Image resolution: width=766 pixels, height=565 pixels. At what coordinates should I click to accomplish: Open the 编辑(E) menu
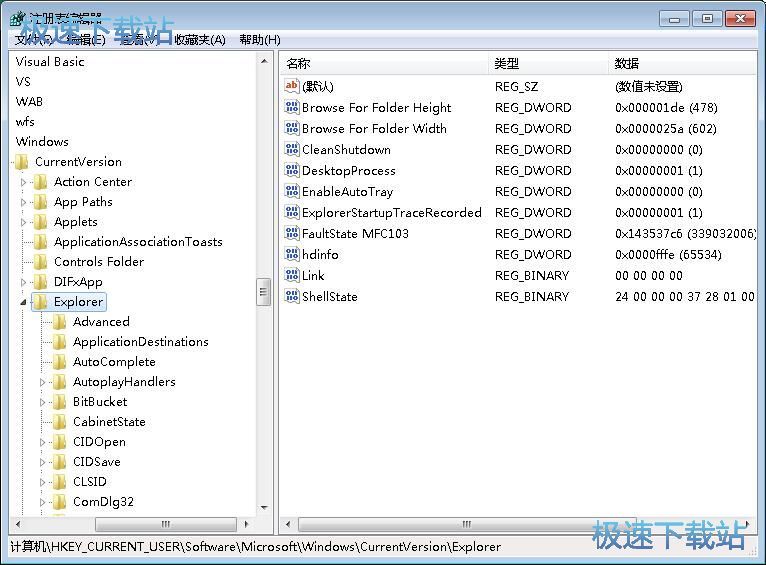coord(86,40)
